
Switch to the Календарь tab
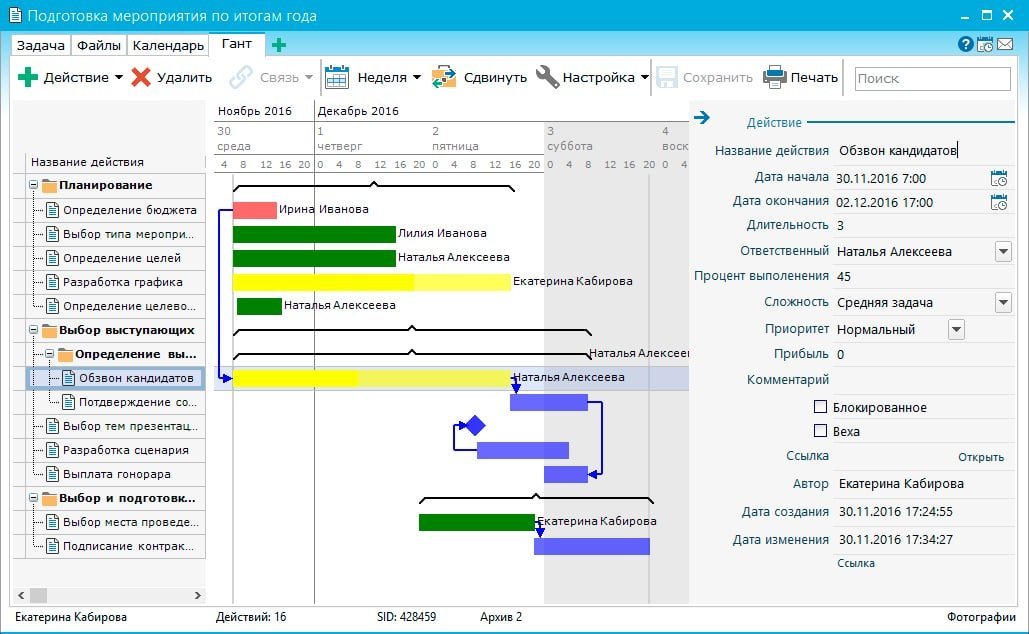click(168, 45)
